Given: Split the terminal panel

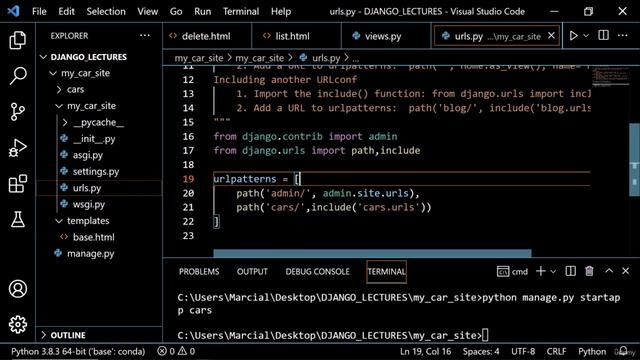Looking at the screenshot, I should [570, 271].
